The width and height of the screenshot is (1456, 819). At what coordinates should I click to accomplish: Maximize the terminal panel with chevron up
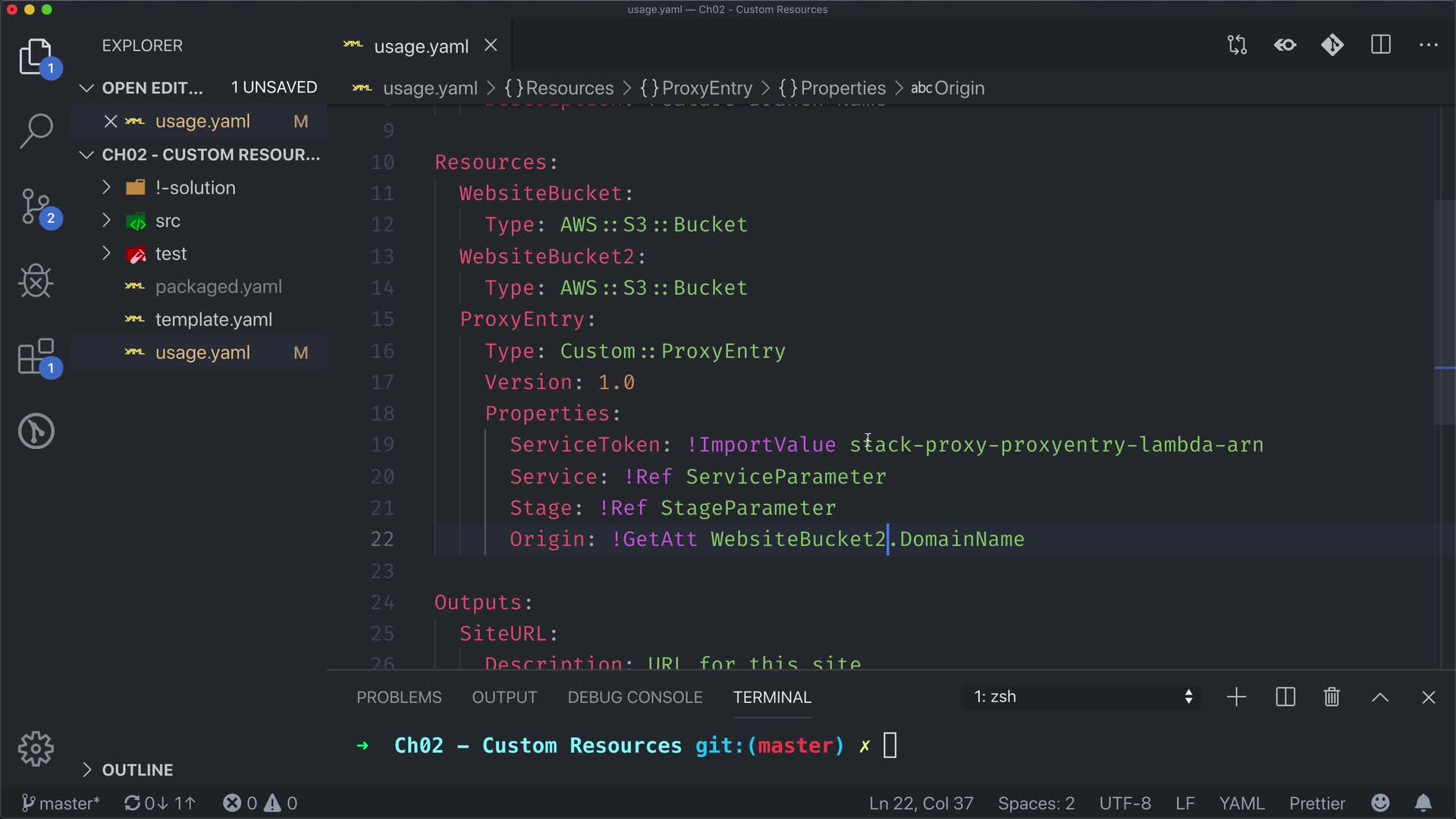(1380, 697)
